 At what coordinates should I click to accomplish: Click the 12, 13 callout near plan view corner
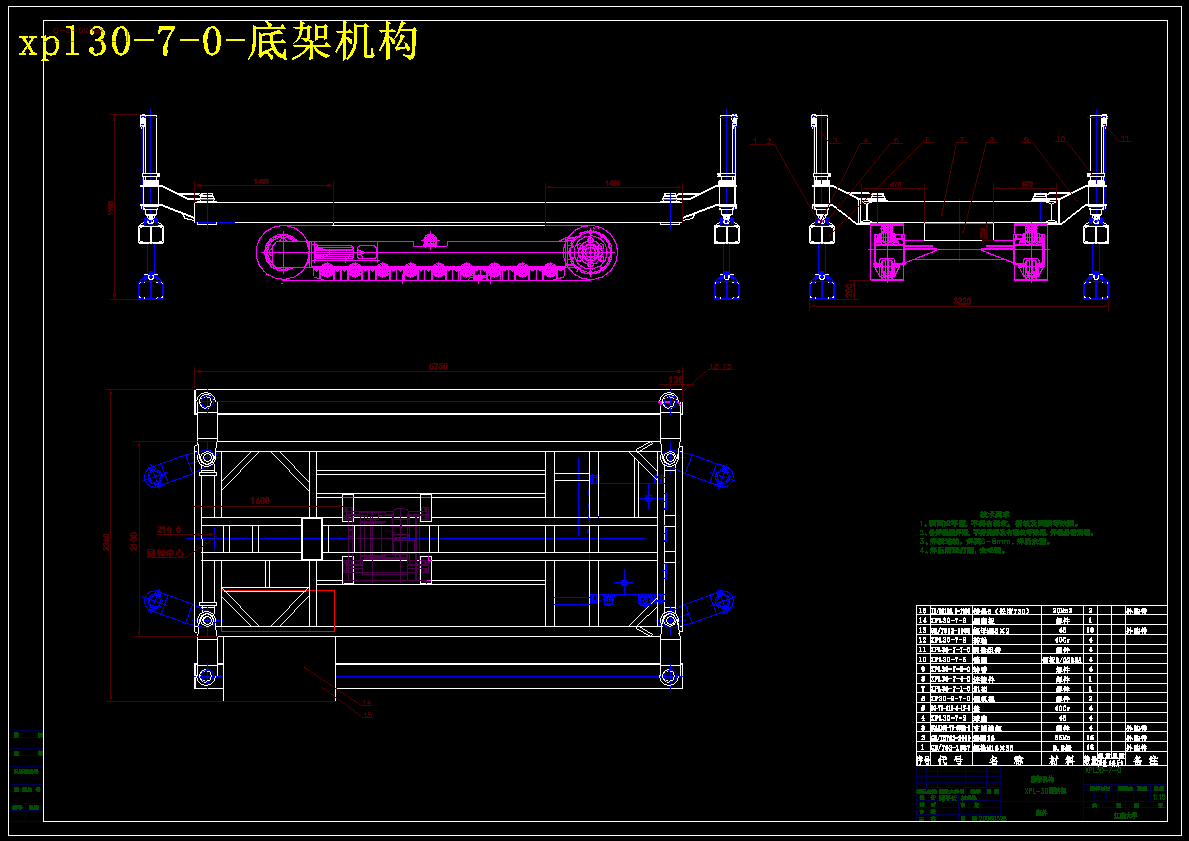point(720,367)
